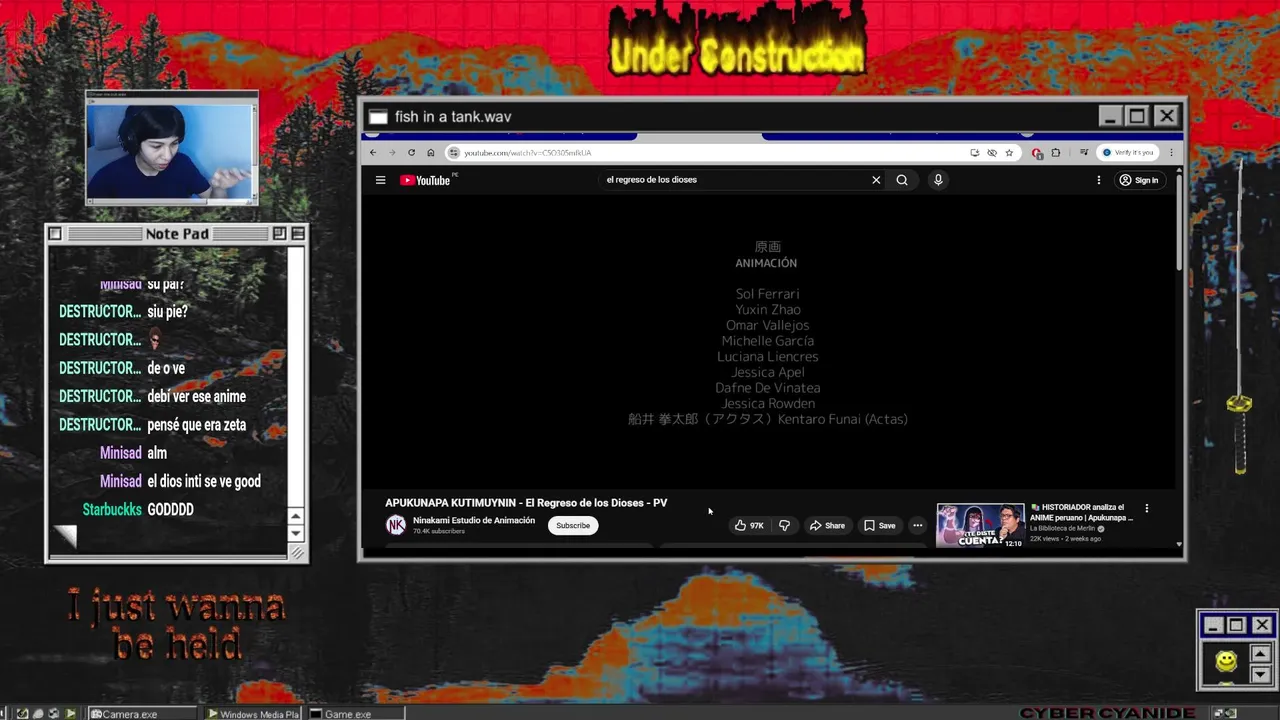Click the smiley face in small window
Viewport: 1280px width, 720px height.
pos(1226,661)
